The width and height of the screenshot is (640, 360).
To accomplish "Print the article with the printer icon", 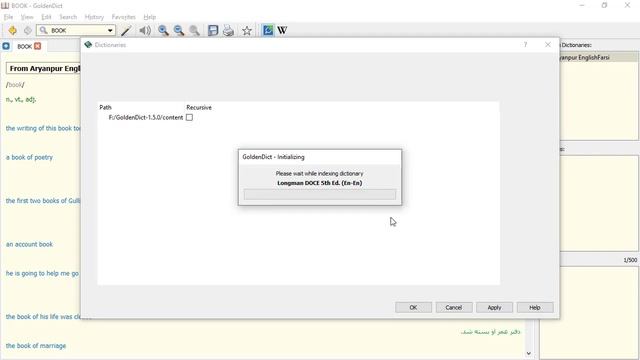I will (229, 31).
